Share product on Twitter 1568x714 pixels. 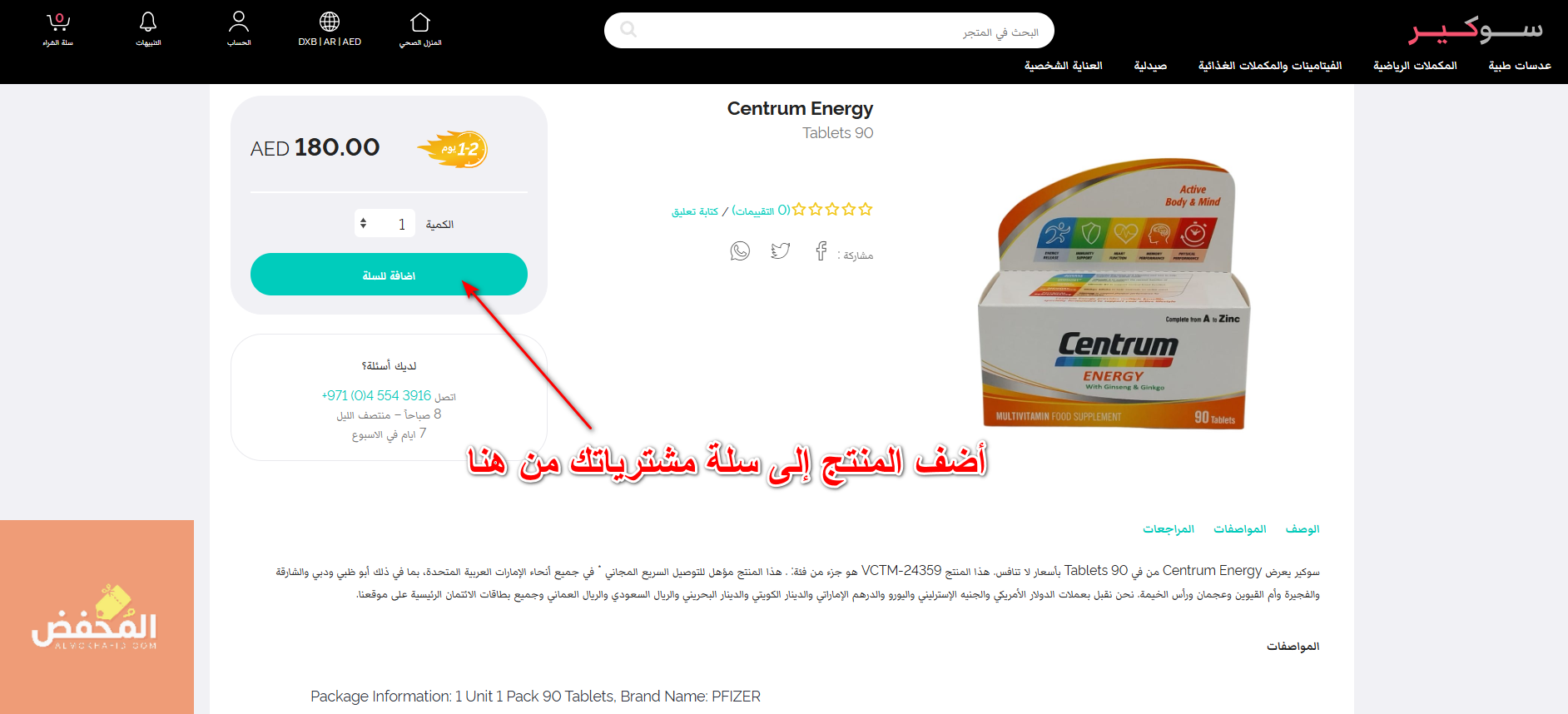click(x=781, y=251)
